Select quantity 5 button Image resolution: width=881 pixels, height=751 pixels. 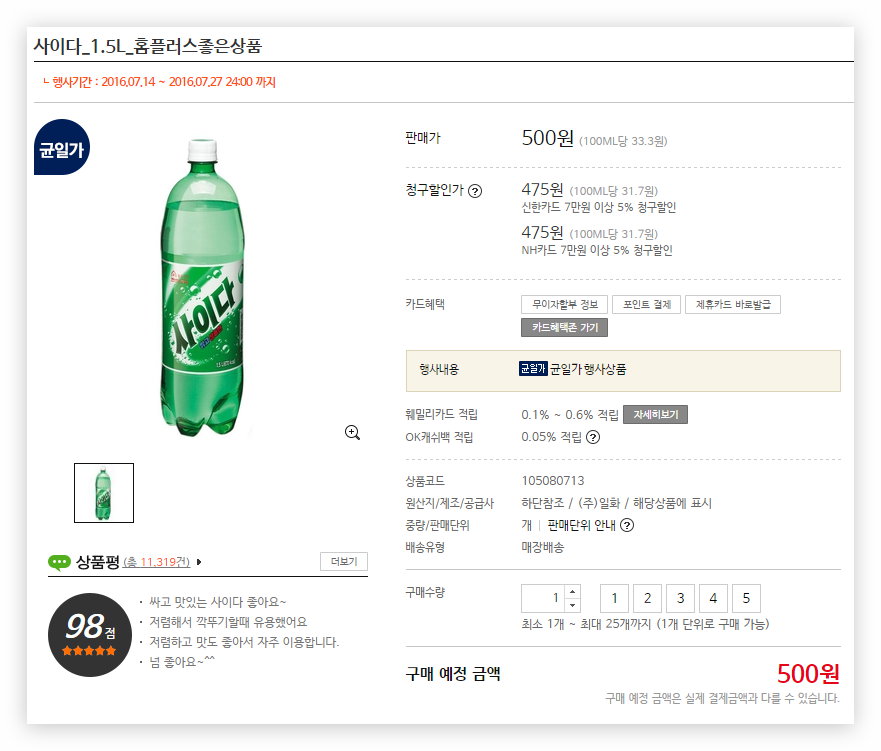click(x=746, y=599)
